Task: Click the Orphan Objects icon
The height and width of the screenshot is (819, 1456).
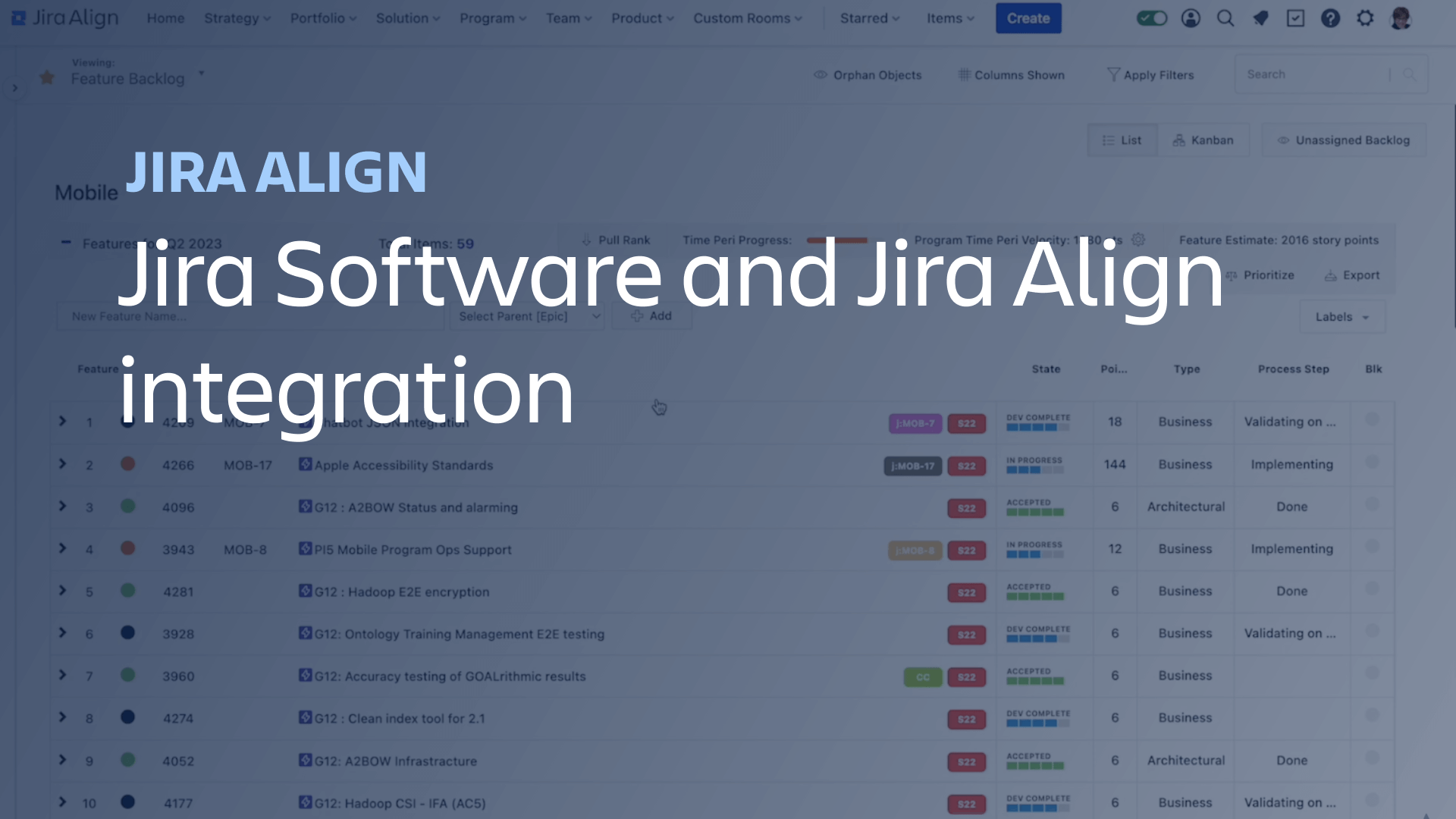Action: (x=819, y=75)
